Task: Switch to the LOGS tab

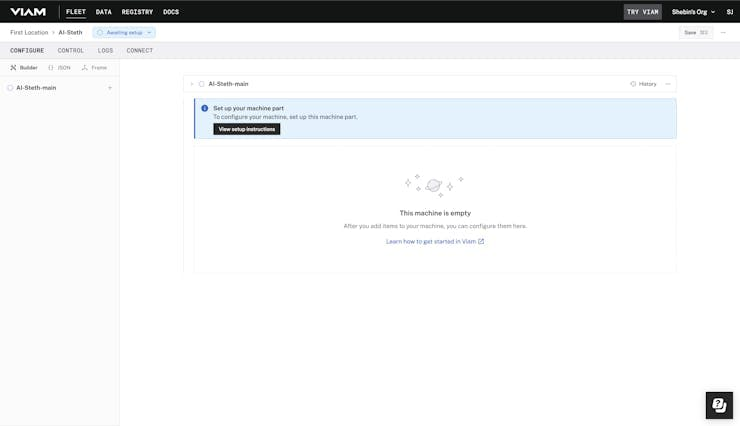Action: (105, 50)
